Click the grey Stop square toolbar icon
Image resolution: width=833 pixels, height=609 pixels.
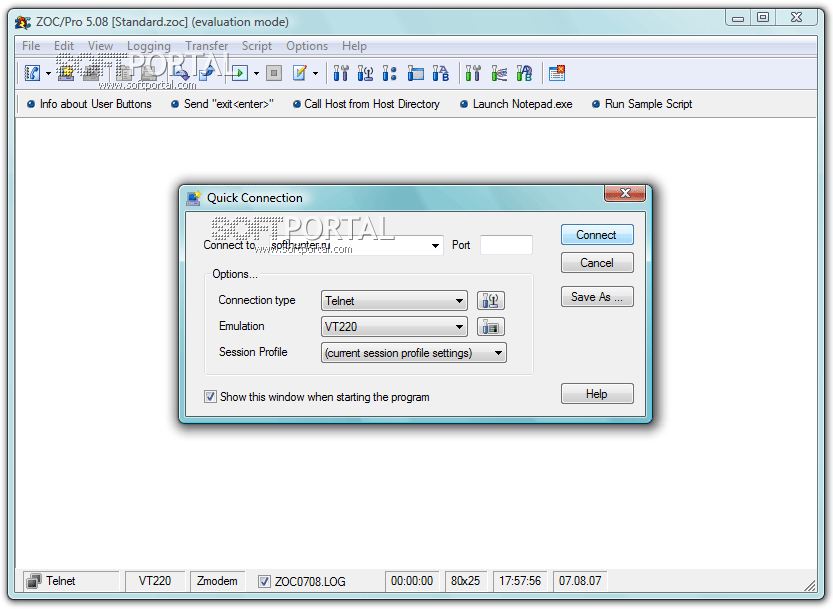pyautogui.click(x=274, y=73)
